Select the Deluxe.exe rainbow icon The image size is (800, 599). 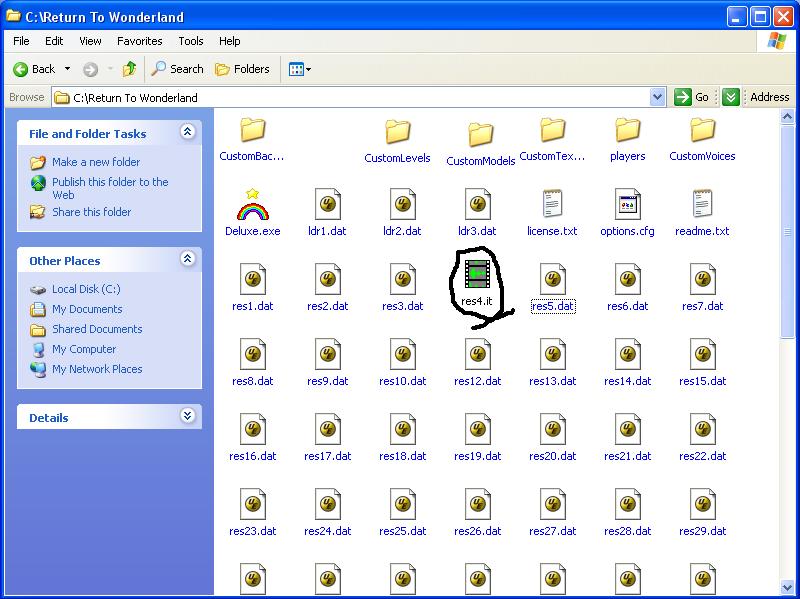tap(253, 204)
